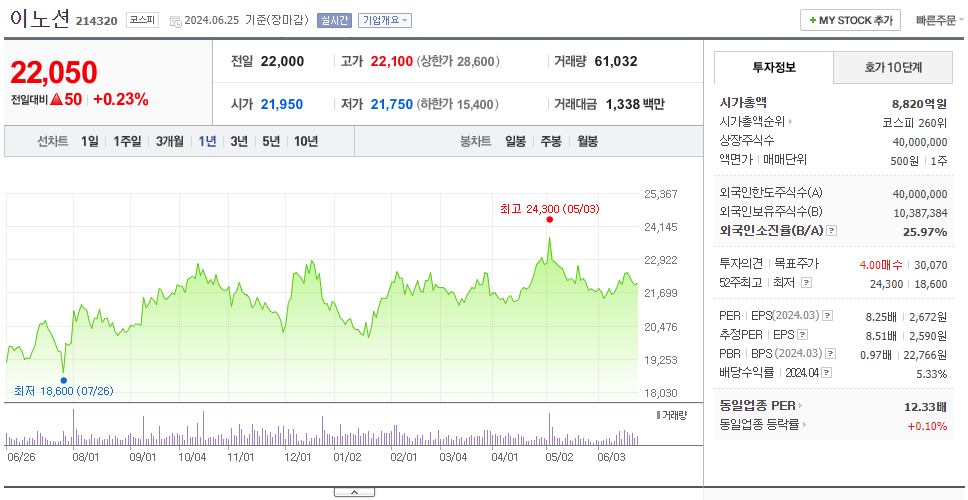Open help icon beside 추정PER EPS
Image resolution: width=968 pixels, height=500 pixels.
click(803, 335)
